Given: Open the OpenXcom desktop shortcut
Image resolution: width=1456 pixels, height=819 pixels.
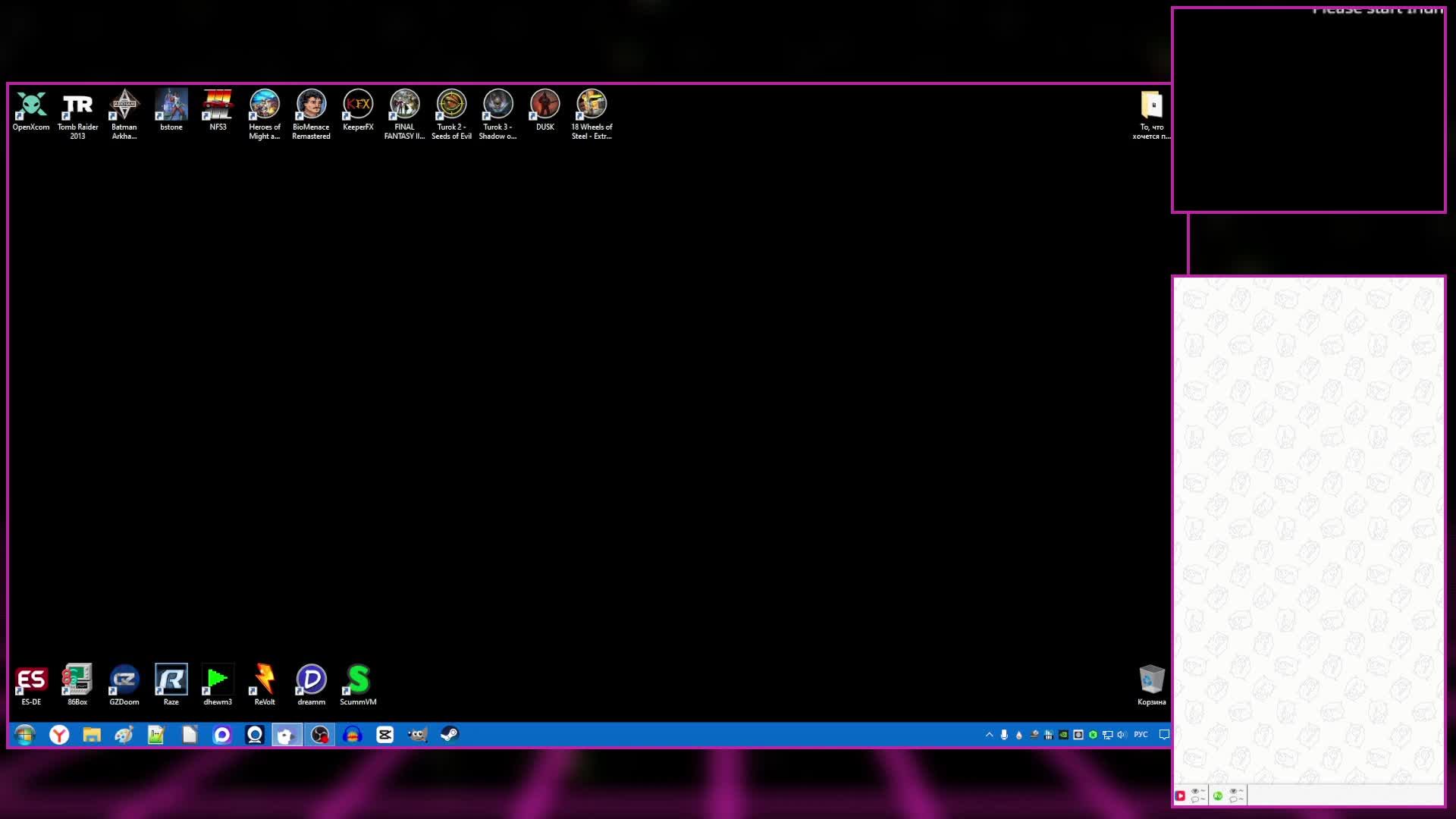Looking at the screenshot, I should 31,106.
